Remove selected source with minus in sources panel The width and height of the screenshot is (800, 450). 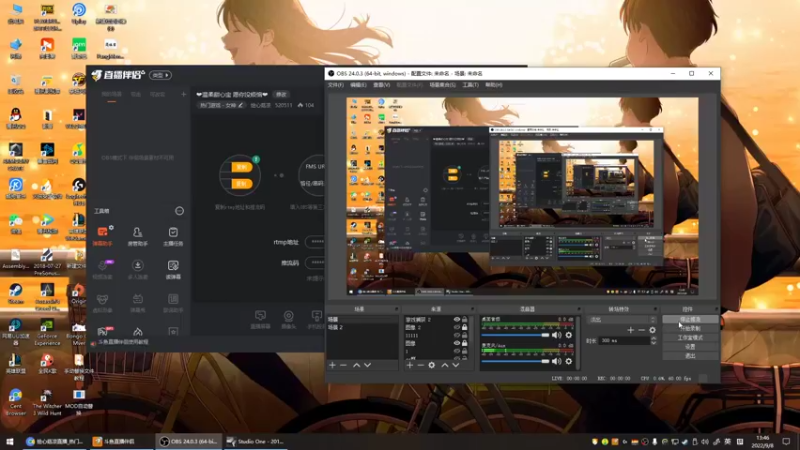(x=420, y=365)
